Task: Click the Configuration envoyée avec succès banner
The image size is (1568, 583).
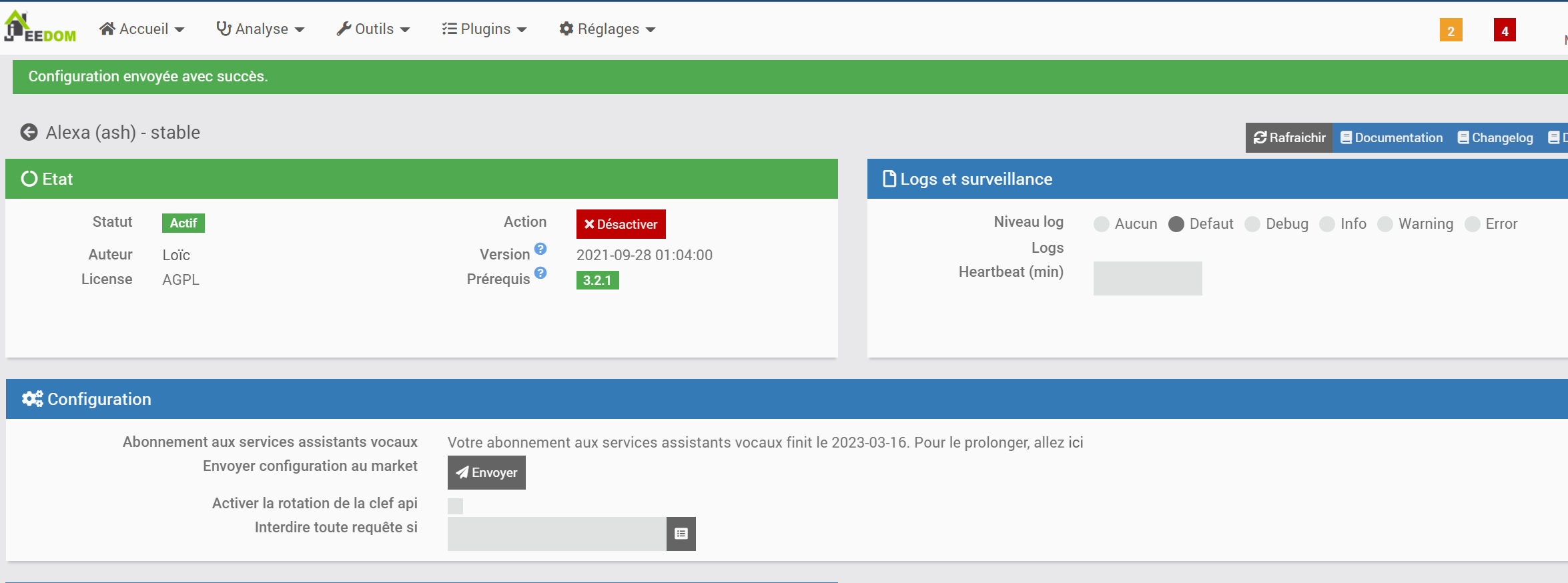Action: 790,77
